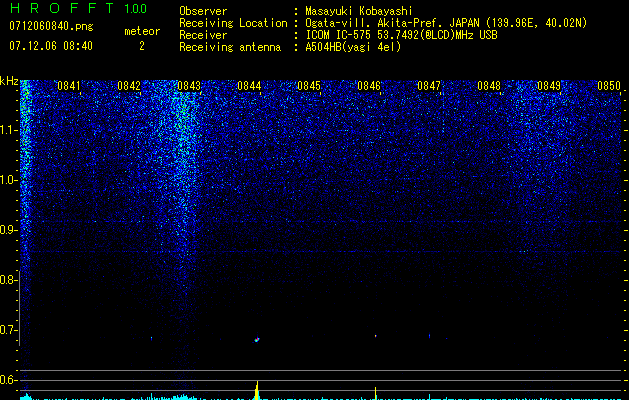
Task: Click the Receiving Location label
Action: 233,23
